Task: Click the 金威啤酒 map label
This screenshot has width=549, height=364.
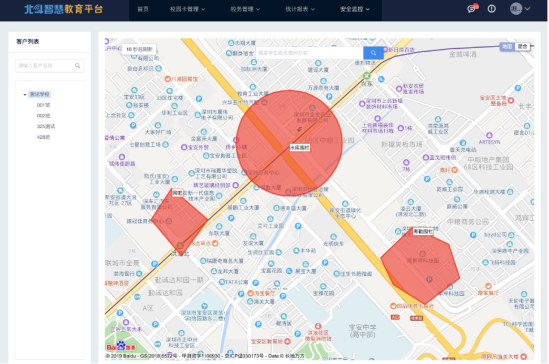Action: click(463, 54)
